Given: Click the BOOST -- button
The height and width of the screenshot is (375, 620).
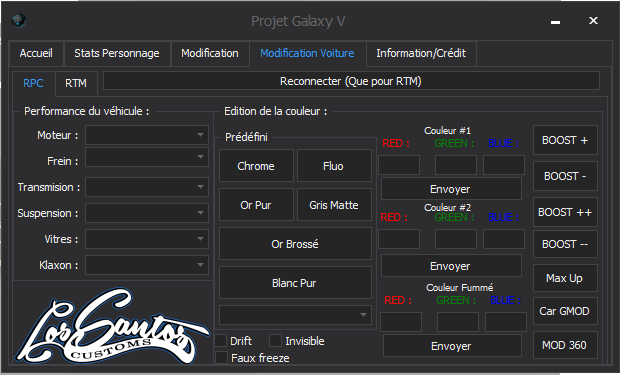Looking at the screenshot, I should [565, 244].
